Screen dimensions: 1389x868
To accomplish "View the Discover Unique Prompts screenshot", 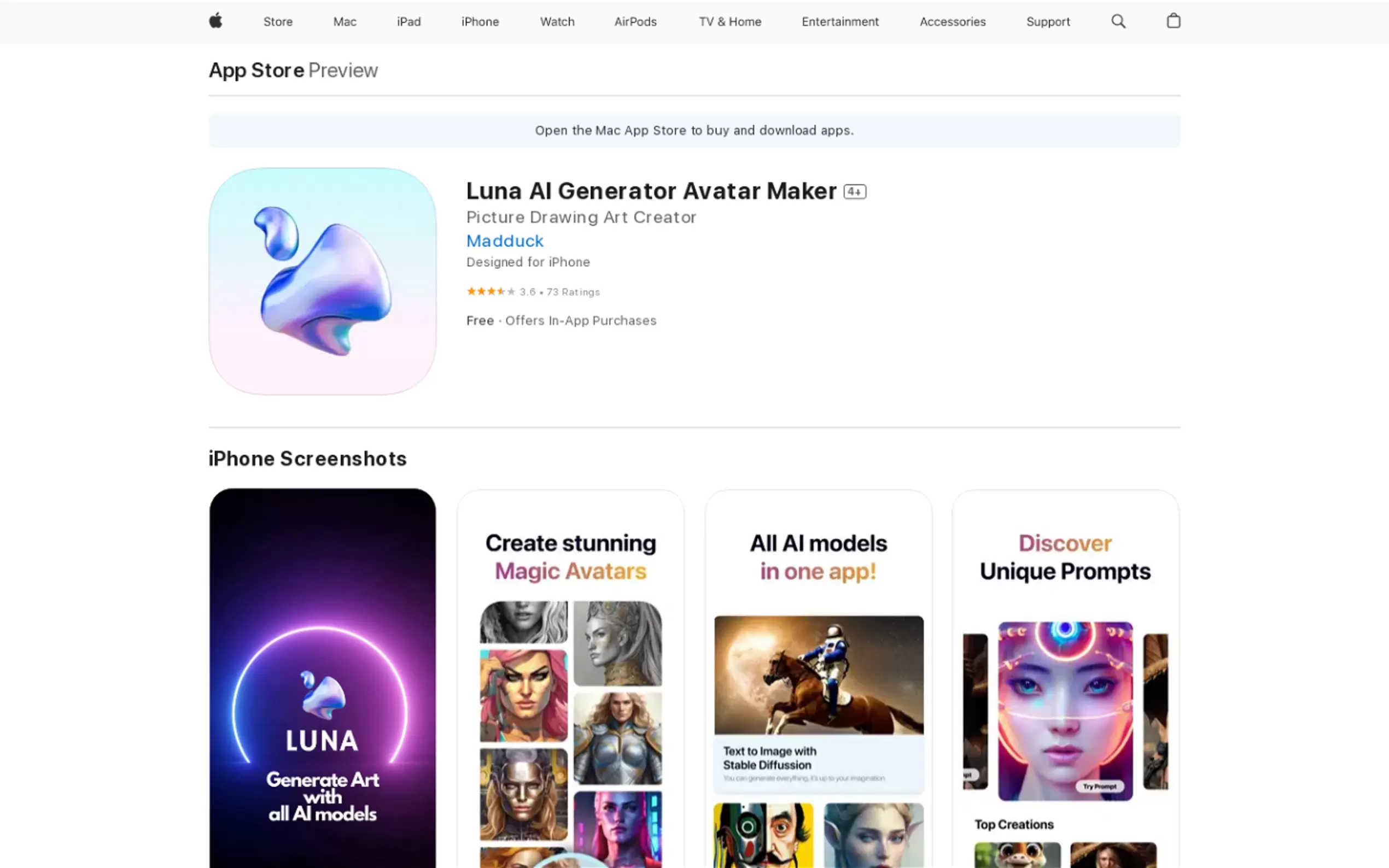I will point(1066,677).
